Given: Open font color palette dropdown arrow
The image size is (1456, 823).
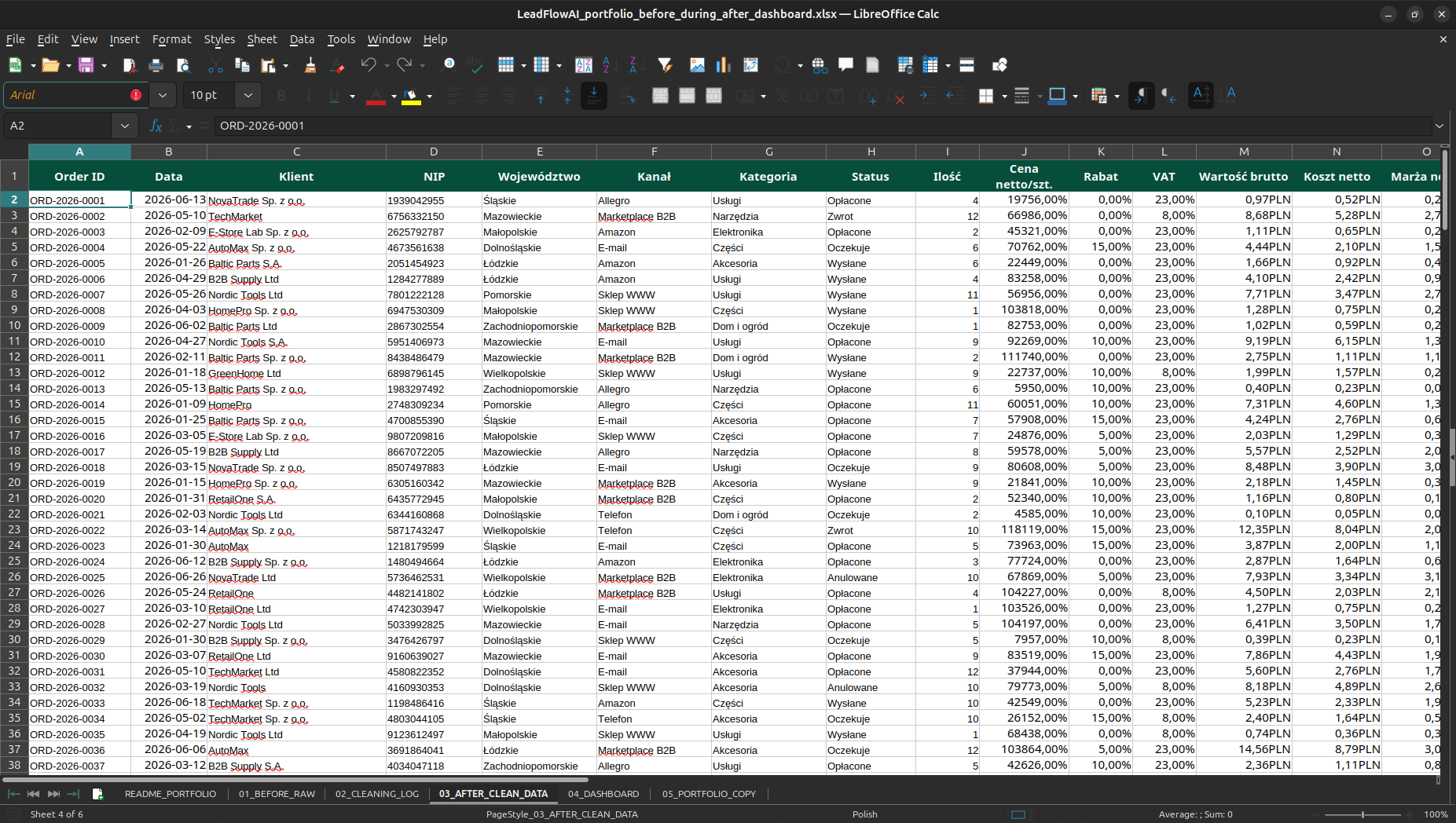Looking at the screenshot, I should [394, 96].
